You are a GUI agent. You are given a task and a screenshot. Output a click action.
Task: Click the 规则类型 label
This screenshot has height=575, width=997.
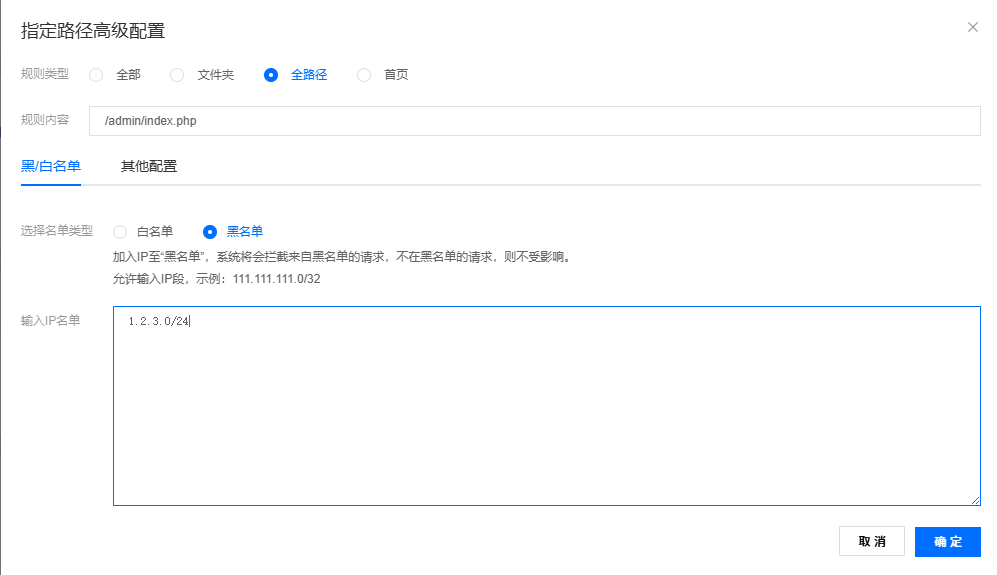coord(45,74)
